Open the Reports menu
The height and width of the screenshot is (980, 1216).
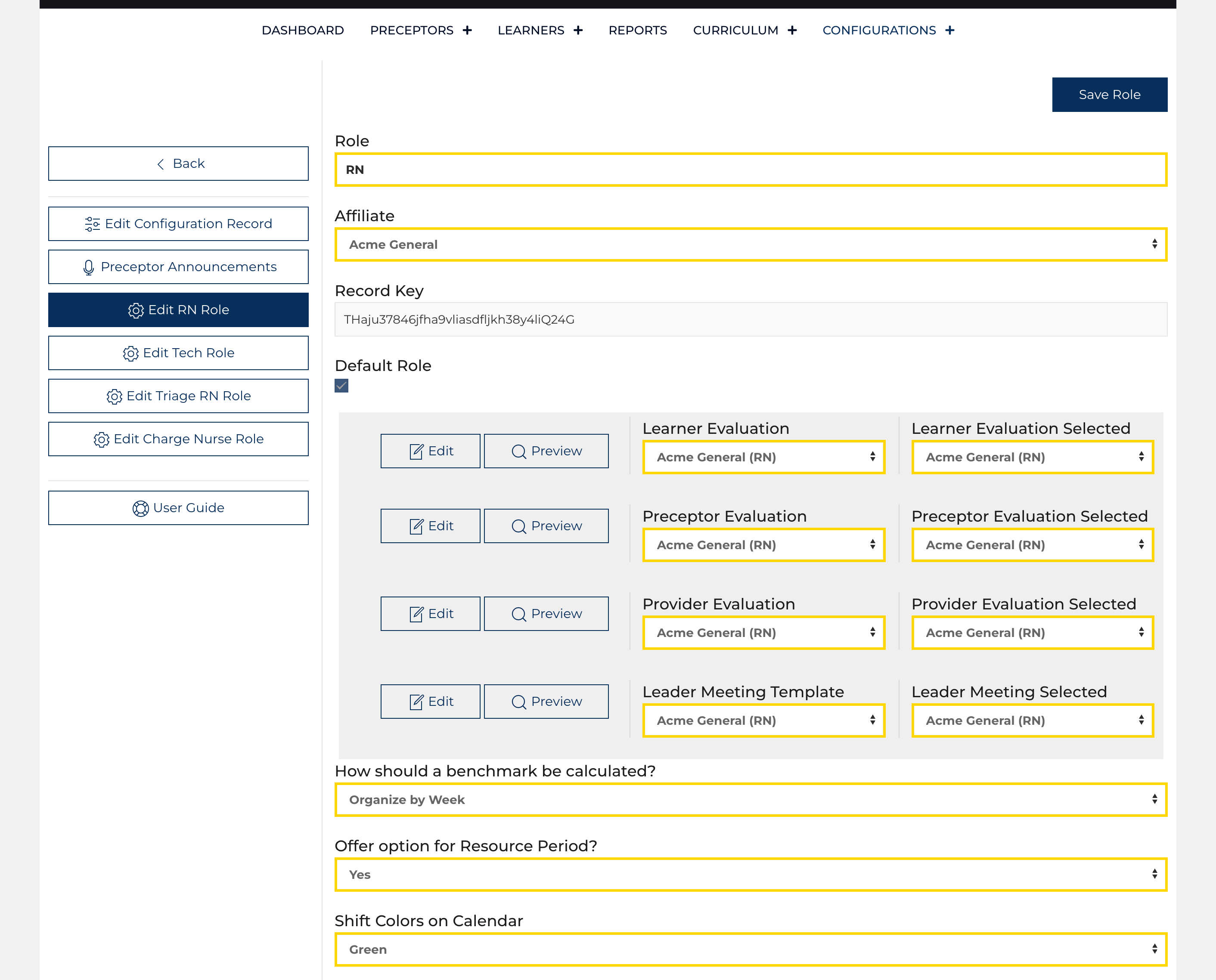click(x=637, y=30)
